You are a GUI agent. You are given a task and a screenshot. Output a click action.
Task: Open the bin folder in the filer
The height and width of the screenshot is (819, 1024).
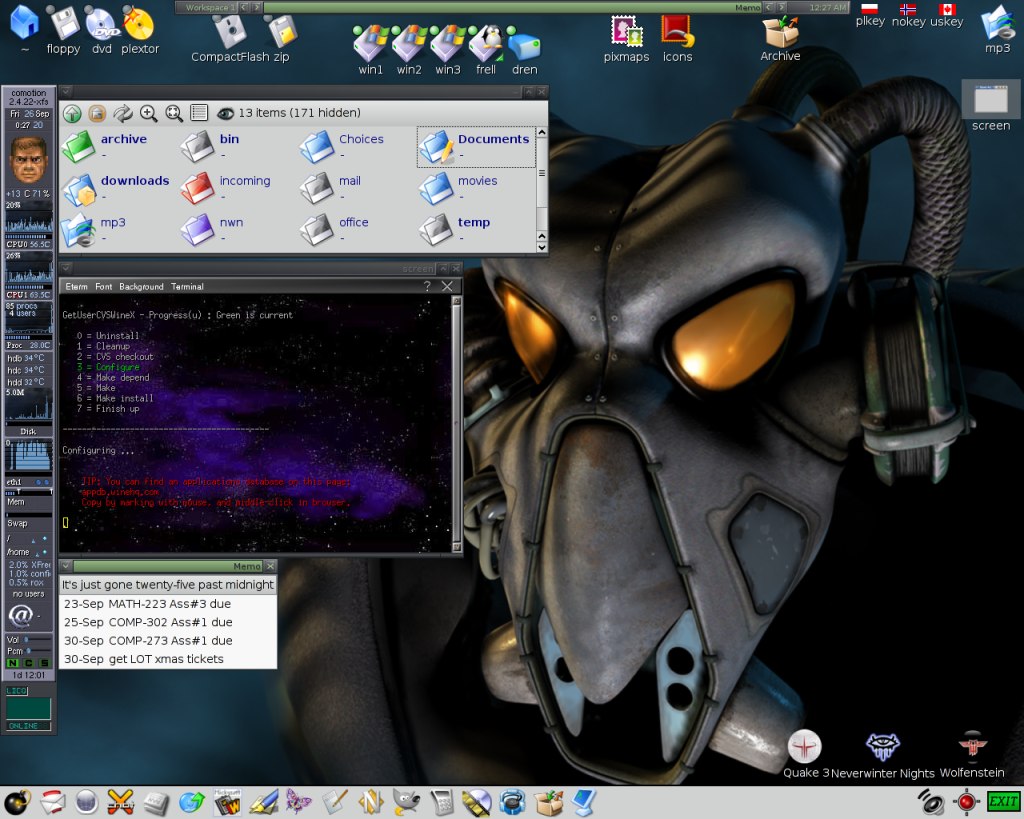[x=210, y=146]
